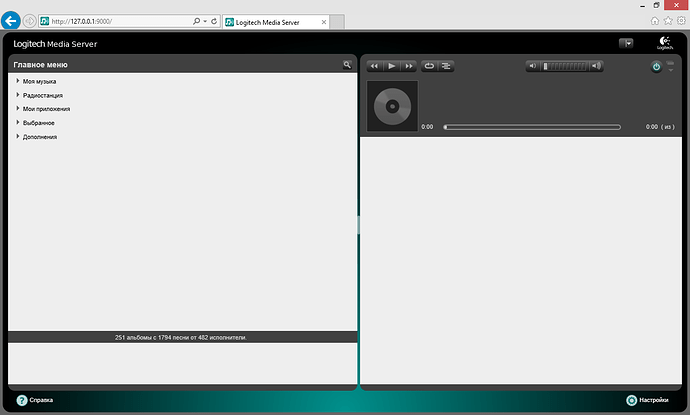The image size is (690, 415).
Task: Click the album artwork placeholder thumbnail
Action: click(x=392, y=106)
